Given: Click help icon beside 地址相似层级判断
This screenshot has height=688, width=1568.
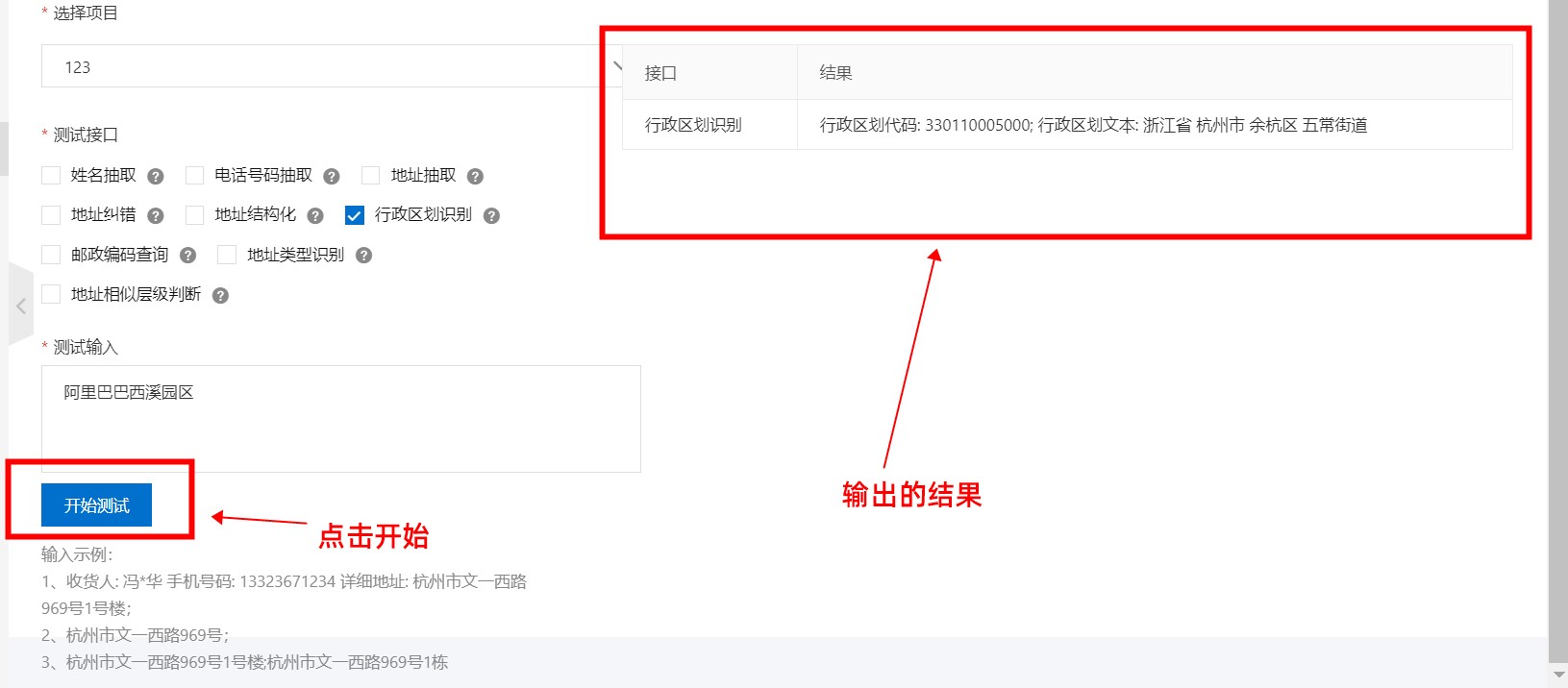Looking at the screenshot, I should (x=220, y=295).
